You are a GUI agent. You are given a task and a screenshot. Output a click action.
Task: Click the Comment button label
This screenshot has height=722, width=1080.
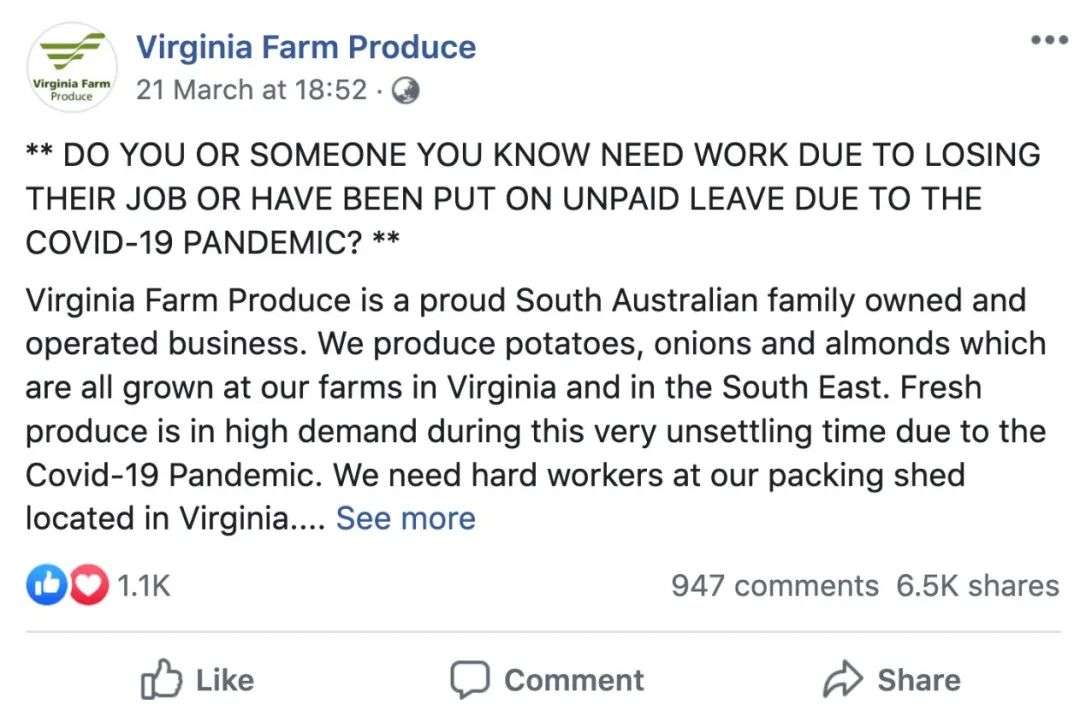coord(573,680)
